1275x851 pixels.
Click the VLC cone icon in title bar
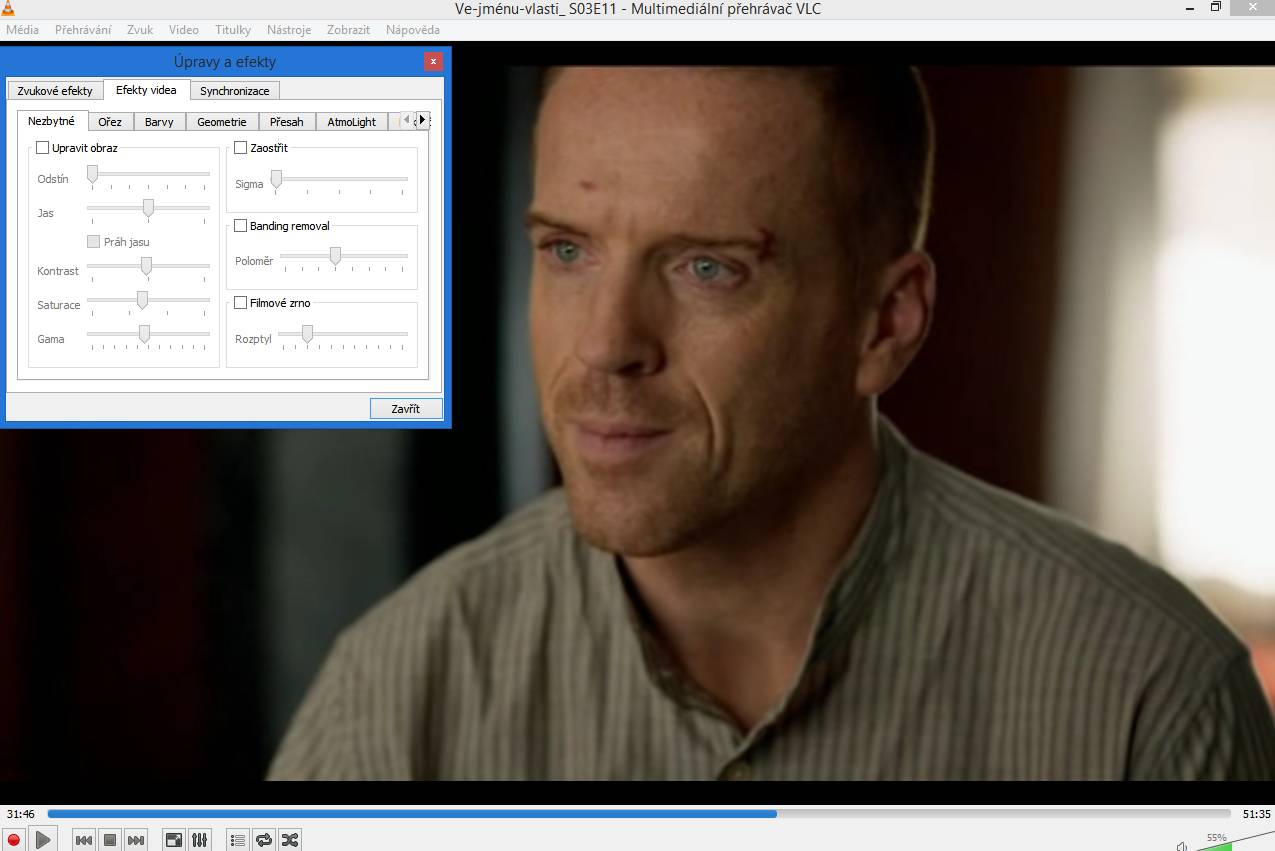coord(8,9)
